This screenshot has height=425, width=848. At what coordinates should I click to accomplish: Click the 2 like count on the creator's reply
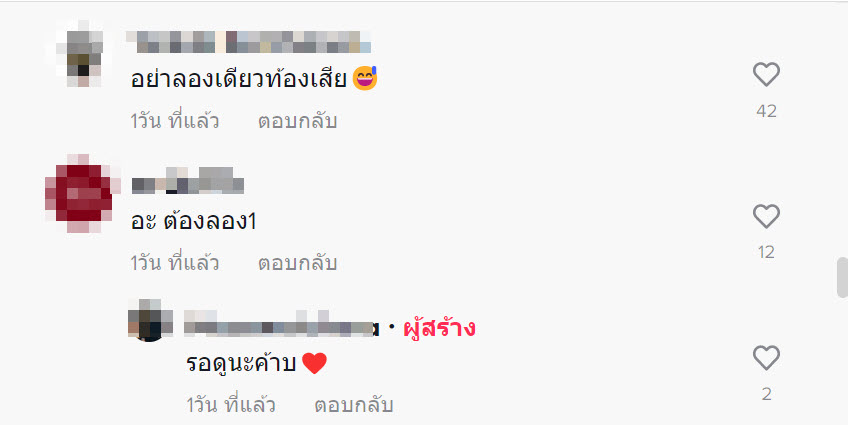(766, 394)
